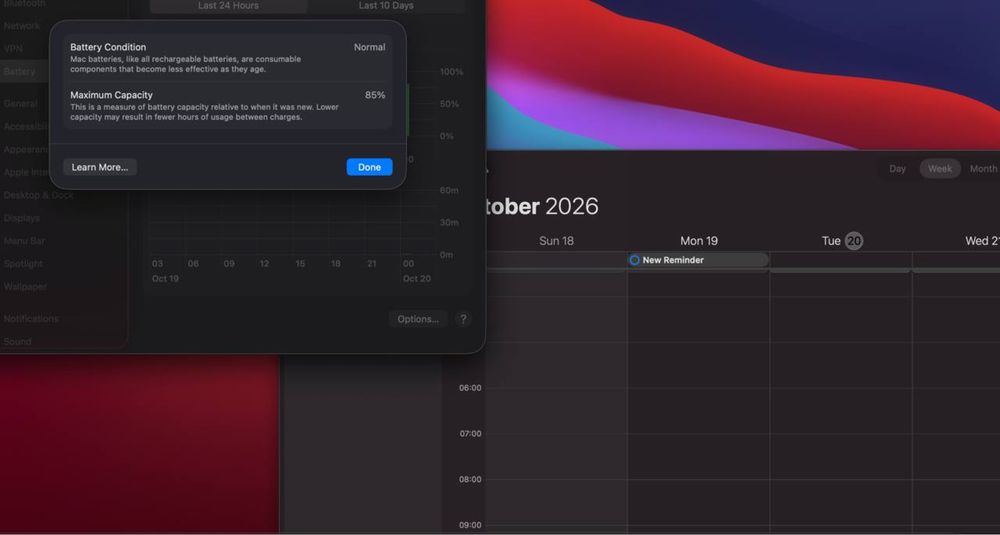Open Wallpaper in Settings sidebar
The width and height of the screenshot is (1000, 535).
[25, 287]
